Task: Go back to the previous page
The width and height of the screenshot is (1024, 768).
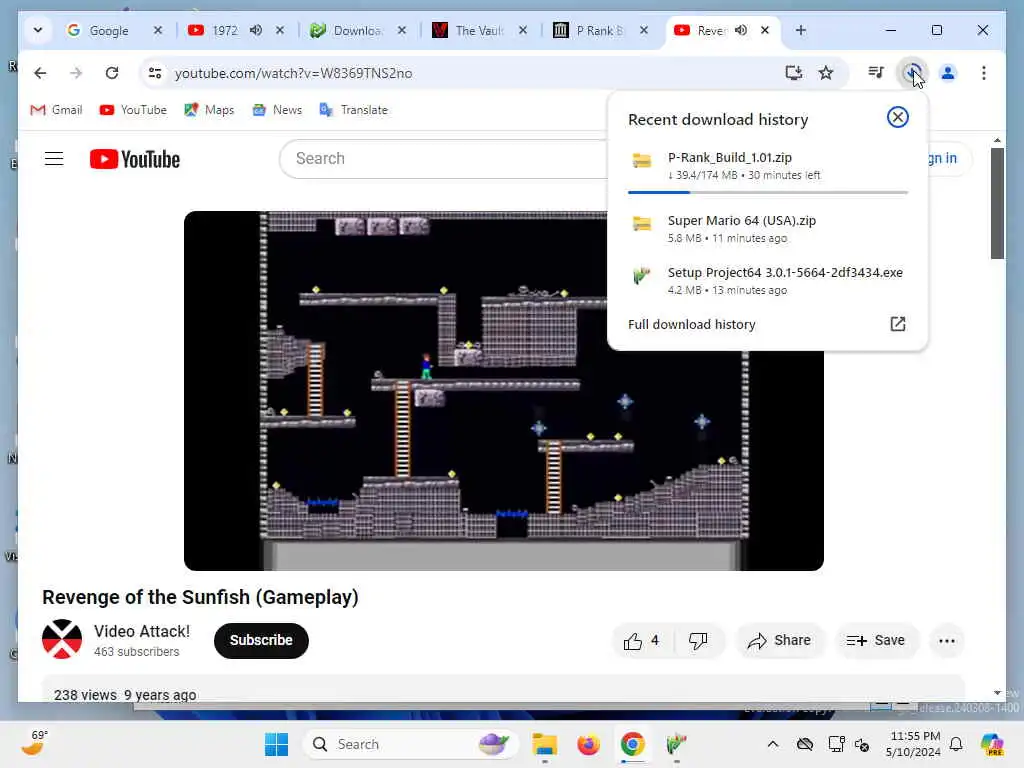Action: click(40, 73)
